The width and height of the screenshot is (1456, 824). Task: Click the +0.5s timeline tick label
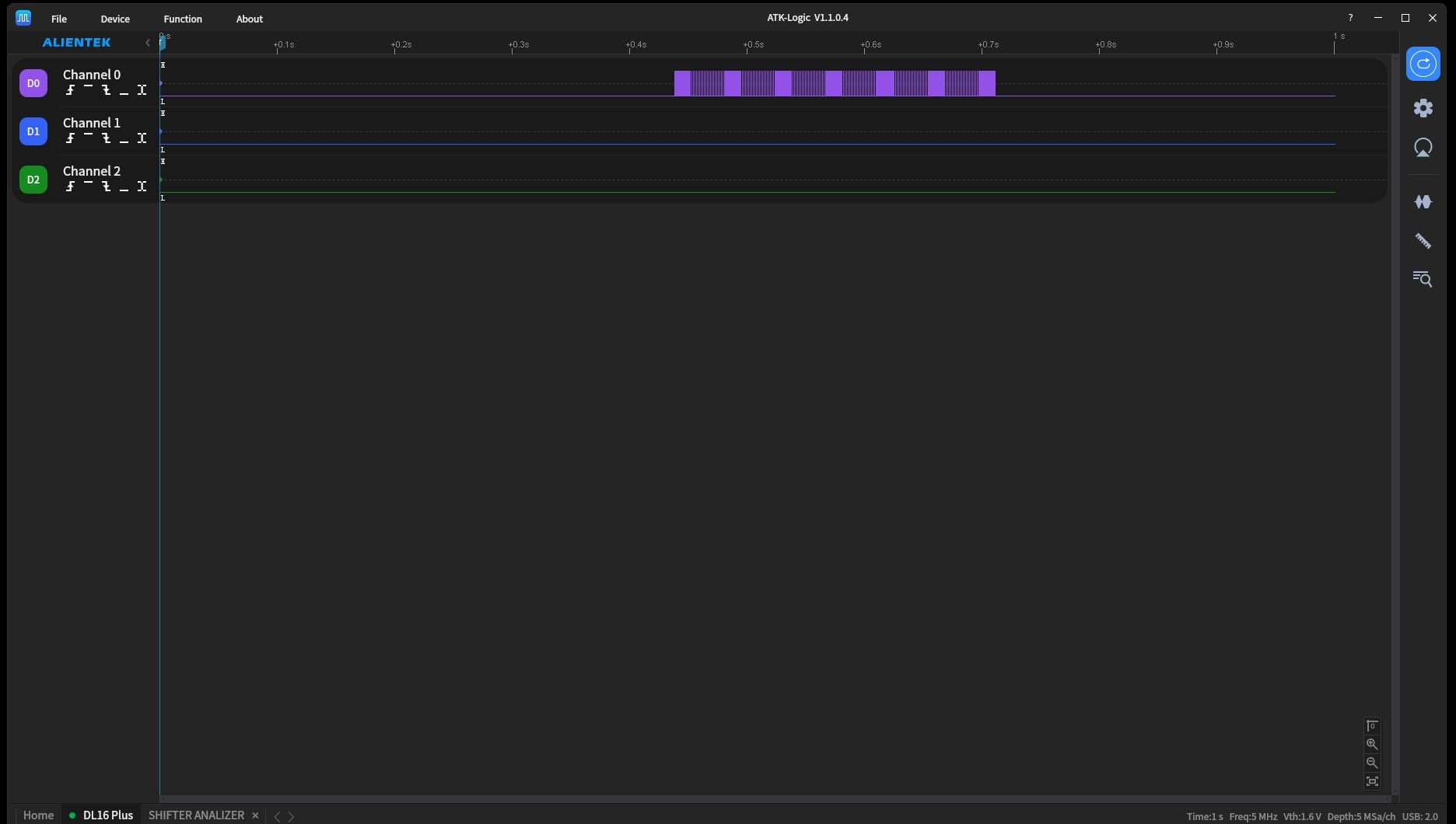tap(754, 44)
